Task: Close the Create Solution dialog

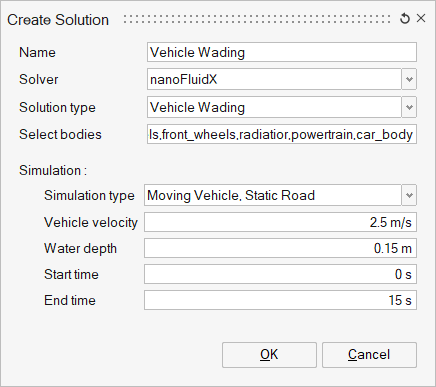Action: [x=421, y=18]
